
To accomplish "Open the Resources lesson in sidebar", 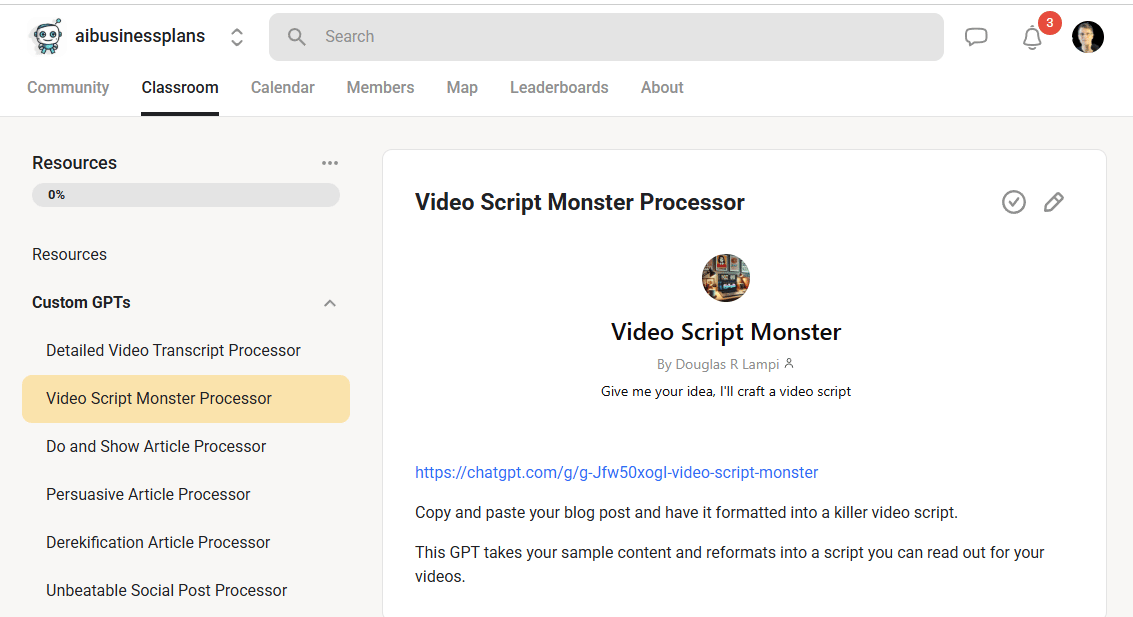I will 69,254.
